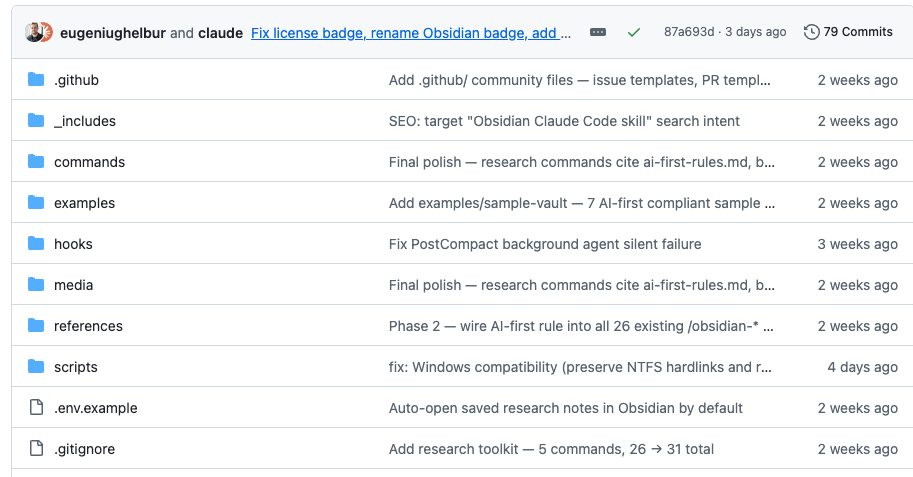The width and height of the screenshot is (913, 477).
Task: Expand commit message with ellipsis button
Action: point(598,33)
